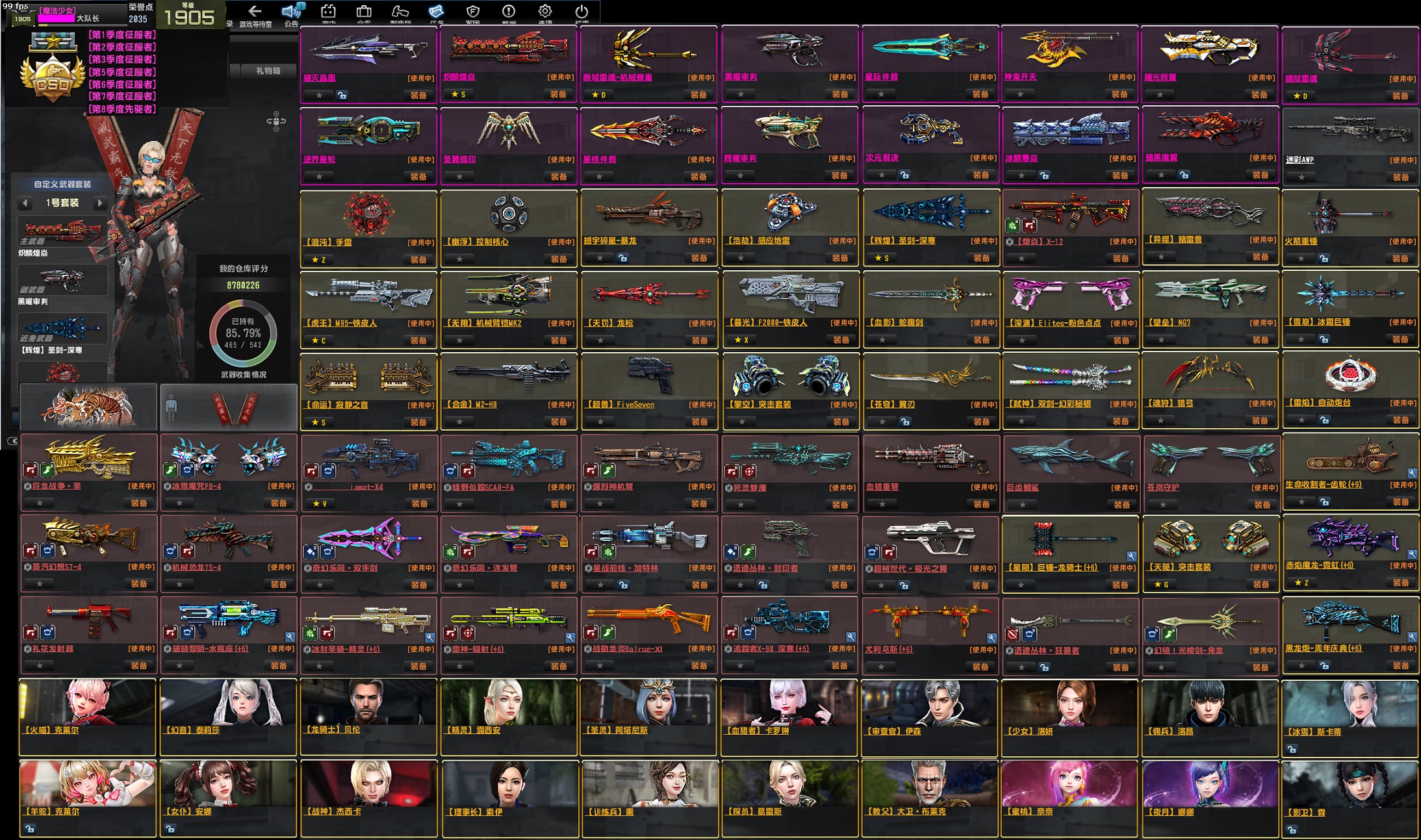This screenshot has width=1421, height=840.
Task: Click wrench icon on 破晓黎明-水瓶座 (+6)
Action: point(290,637)
